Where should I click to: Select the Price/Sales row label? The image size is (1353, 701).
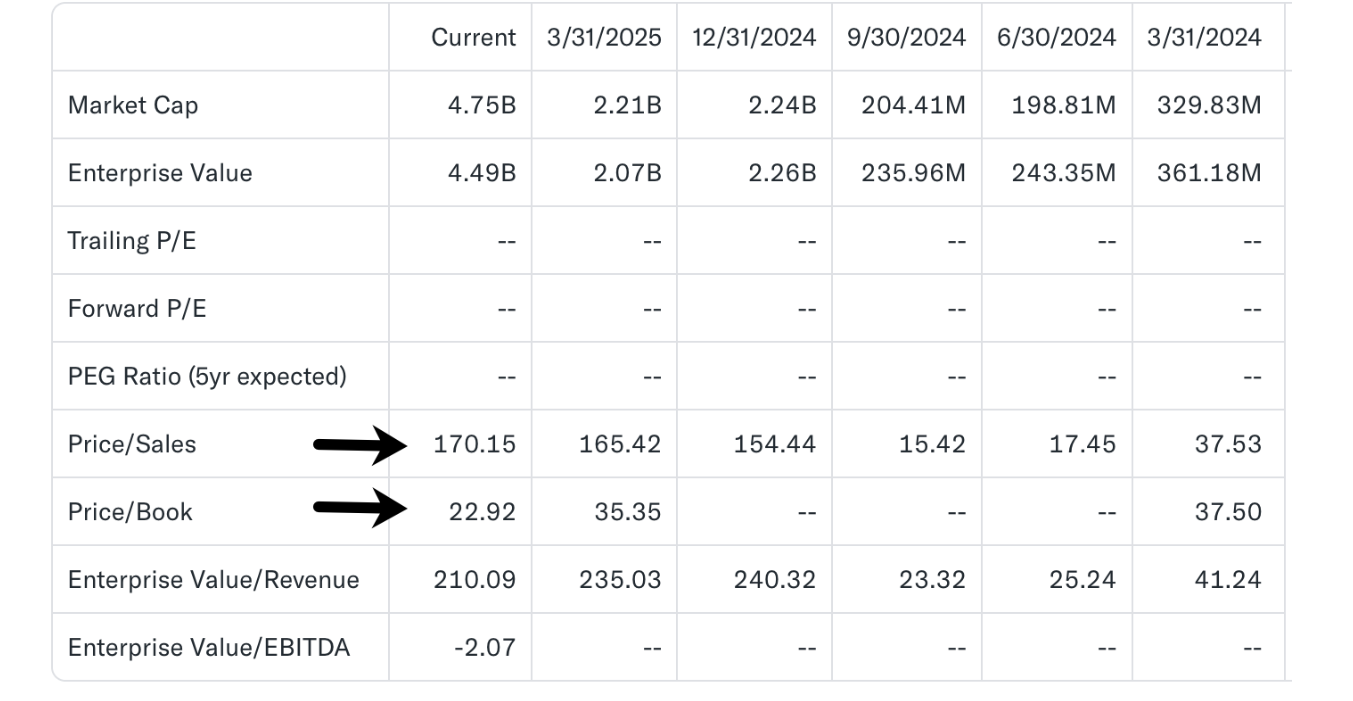tap(132, 444)
